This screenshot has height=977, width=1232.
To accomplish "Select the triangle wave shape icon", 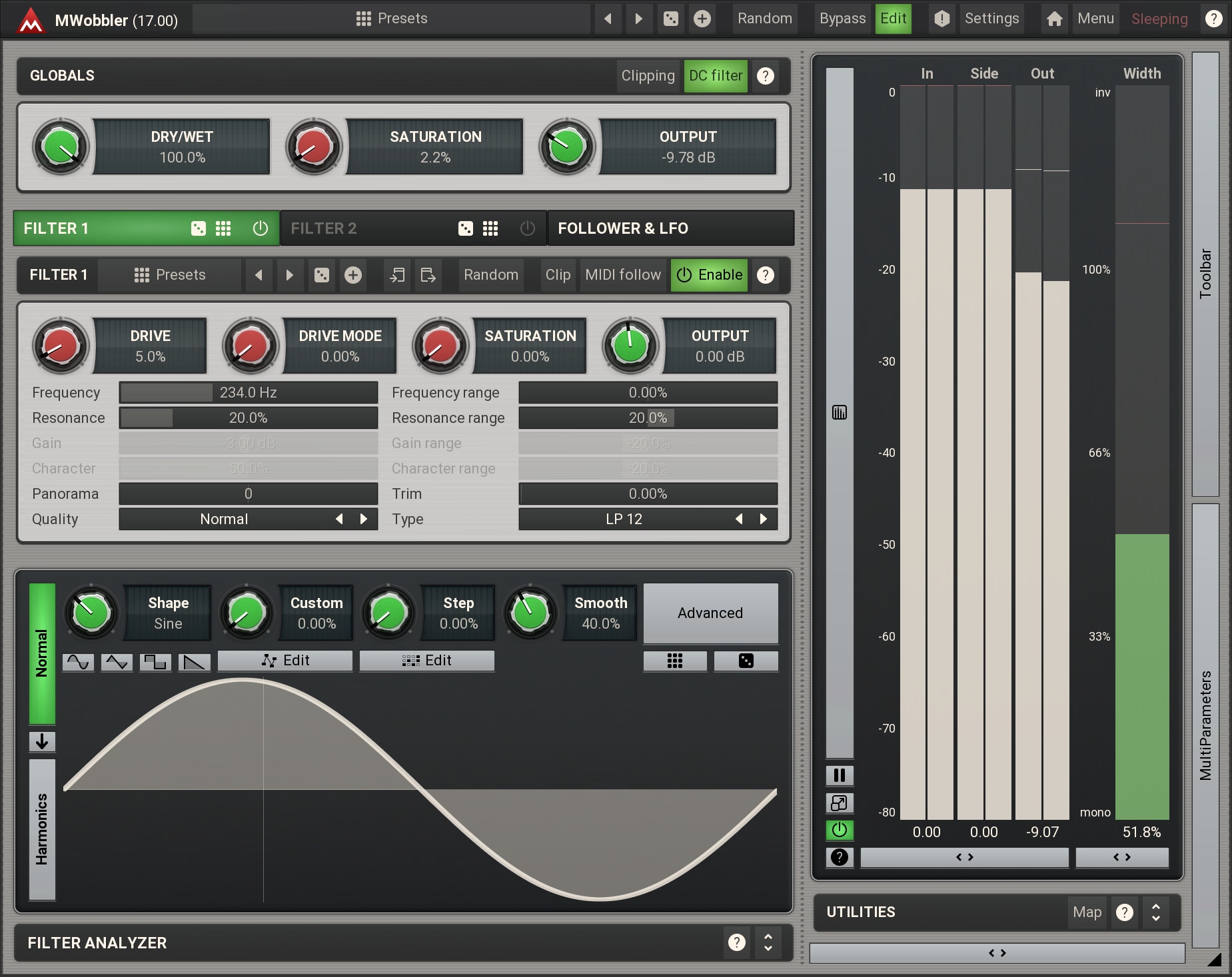I will 117,662.
